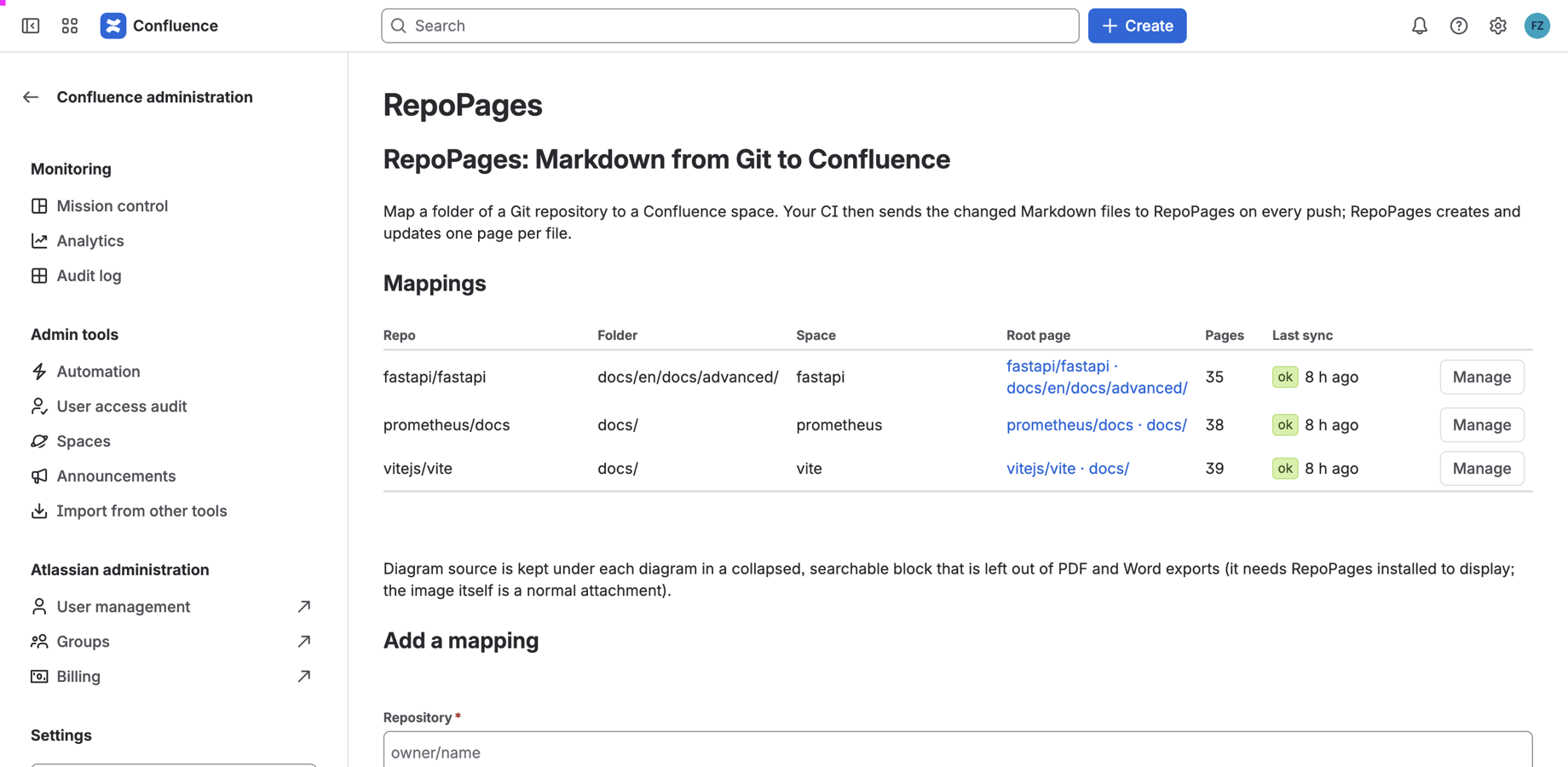This screenshot has width=1568, height=767.
Task: Click the User access audit icon
Action: (x=39, y=407)
